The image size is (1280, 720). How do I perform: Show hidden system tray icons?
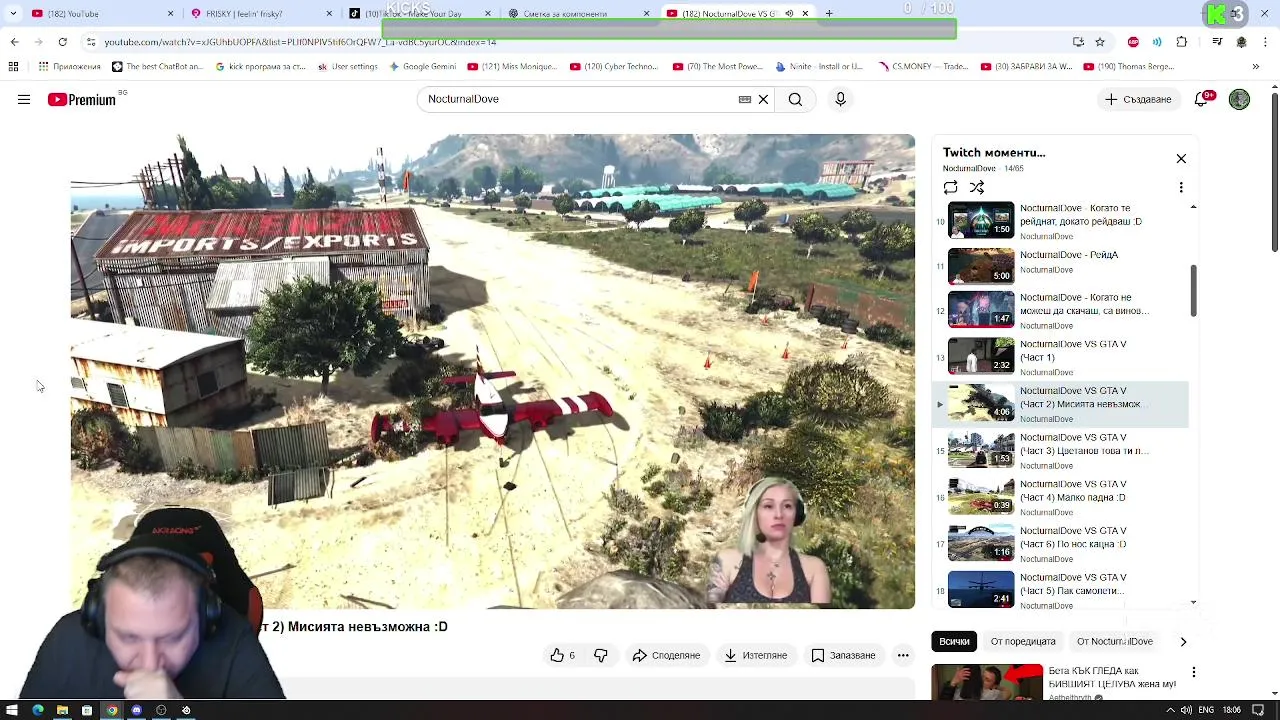tap(1171, 710)
